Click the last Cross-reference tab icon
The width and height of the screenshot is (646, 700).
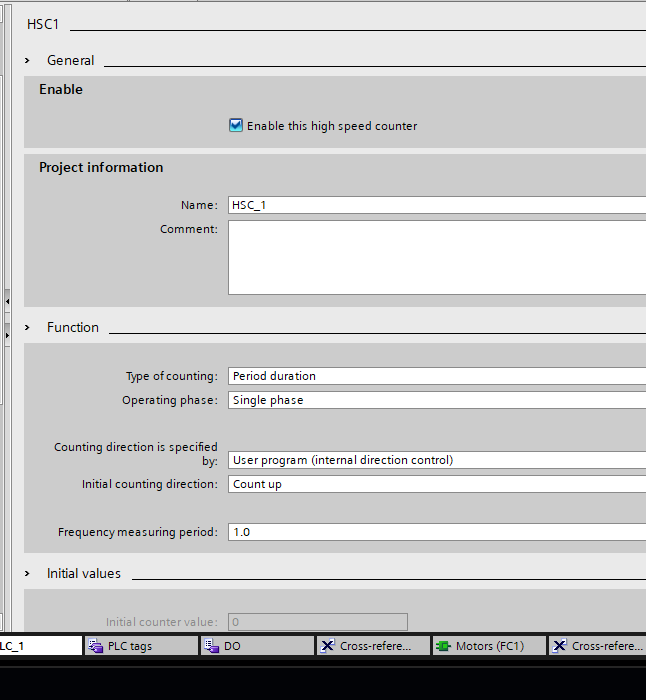[560, 646]
